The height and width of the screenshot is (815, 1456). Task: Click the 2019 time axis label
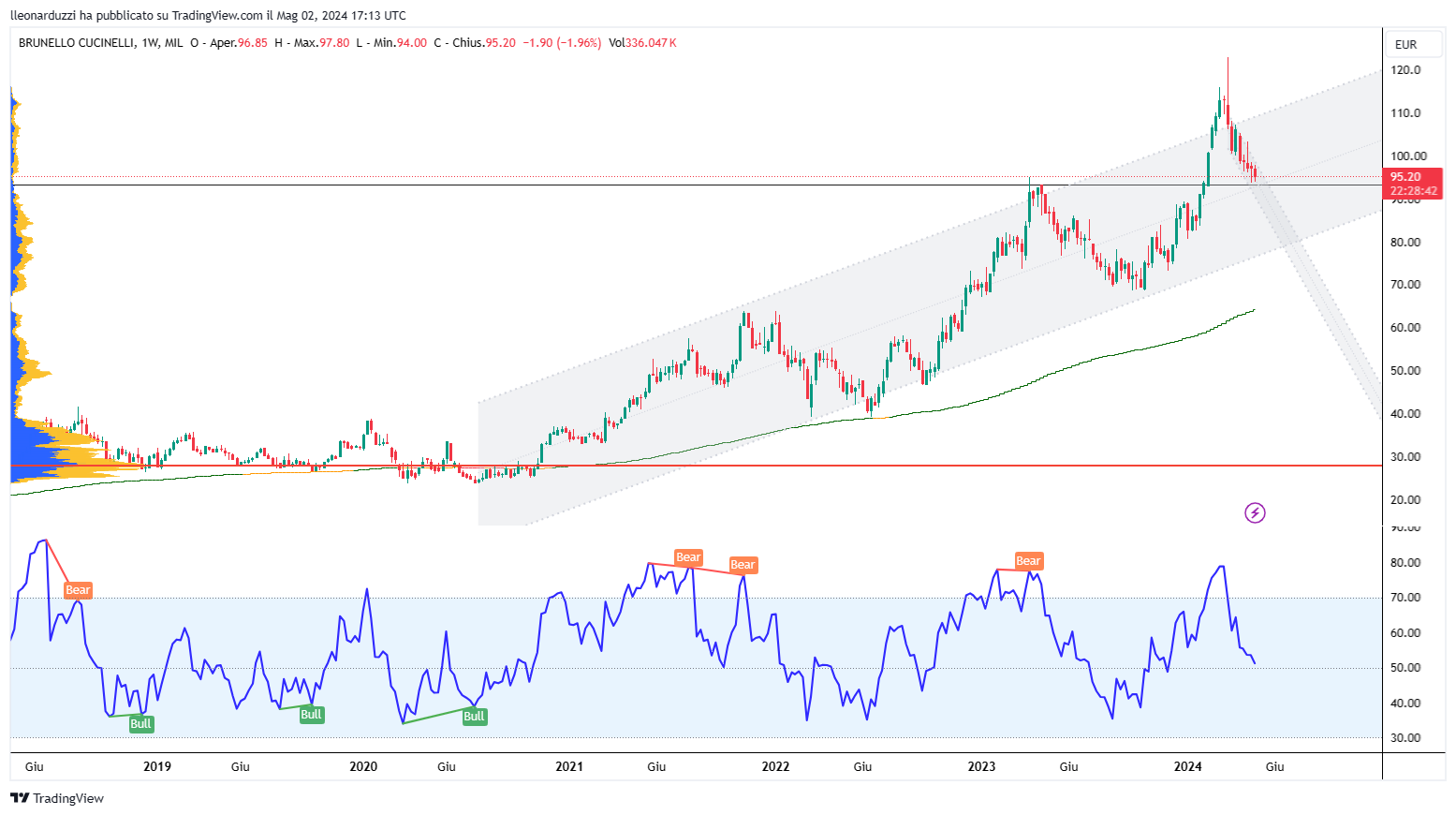pyautogui.click(x=157, y=766)
